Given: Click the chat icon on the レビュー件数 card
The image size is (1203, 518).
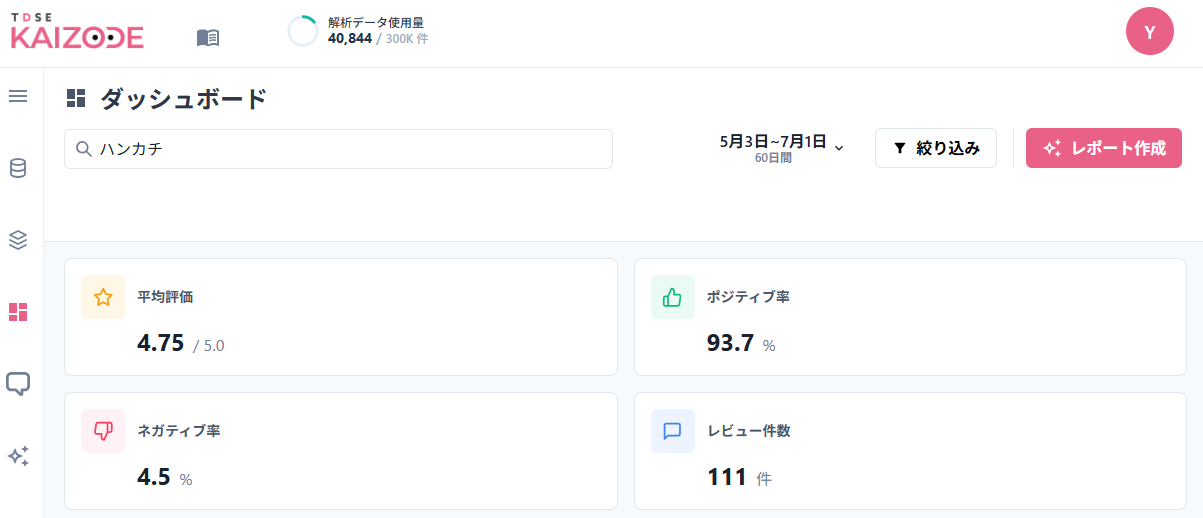Looking at the screenshot, I should [x=673, y=431].
